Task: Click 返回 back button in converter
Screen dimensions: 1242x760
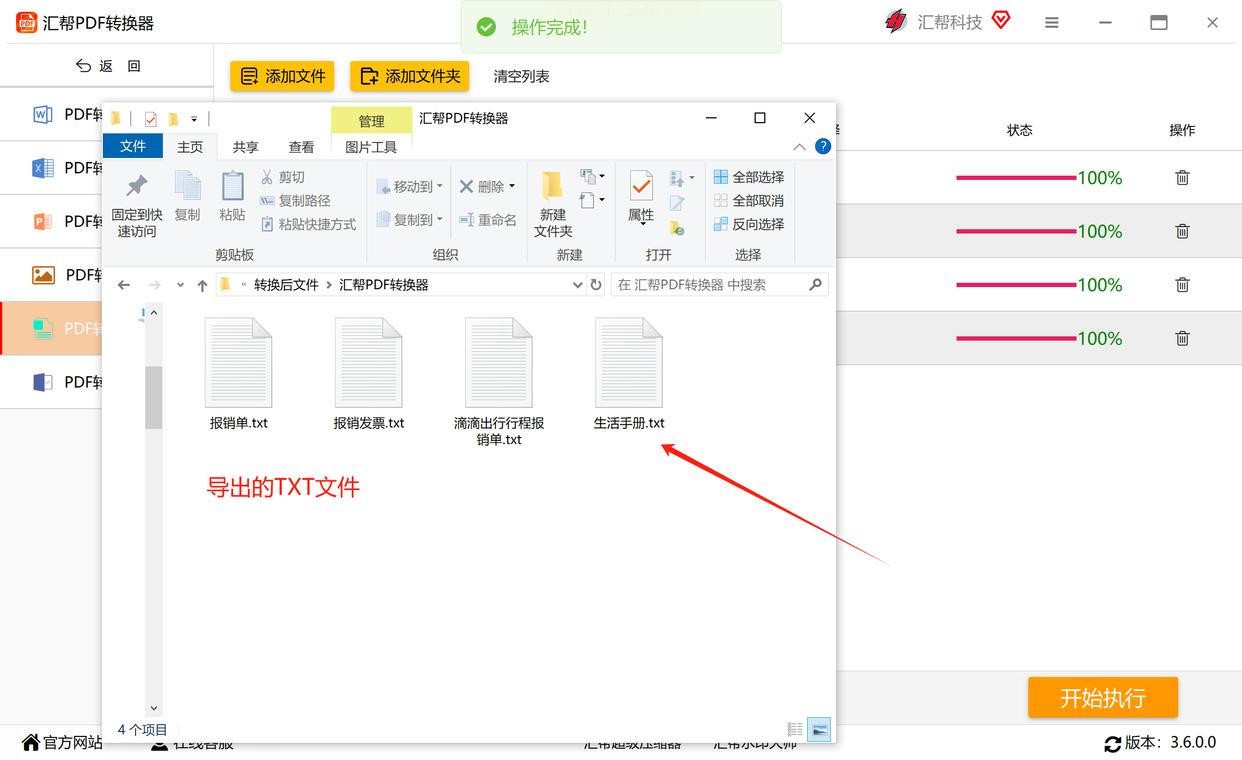Action: (x=108, y=66)
